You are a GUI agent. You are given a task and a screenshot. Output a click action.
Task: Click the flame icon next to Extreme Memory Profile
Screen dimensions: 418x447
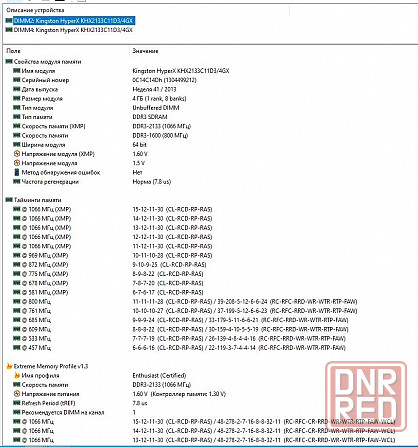coord(9,366)
